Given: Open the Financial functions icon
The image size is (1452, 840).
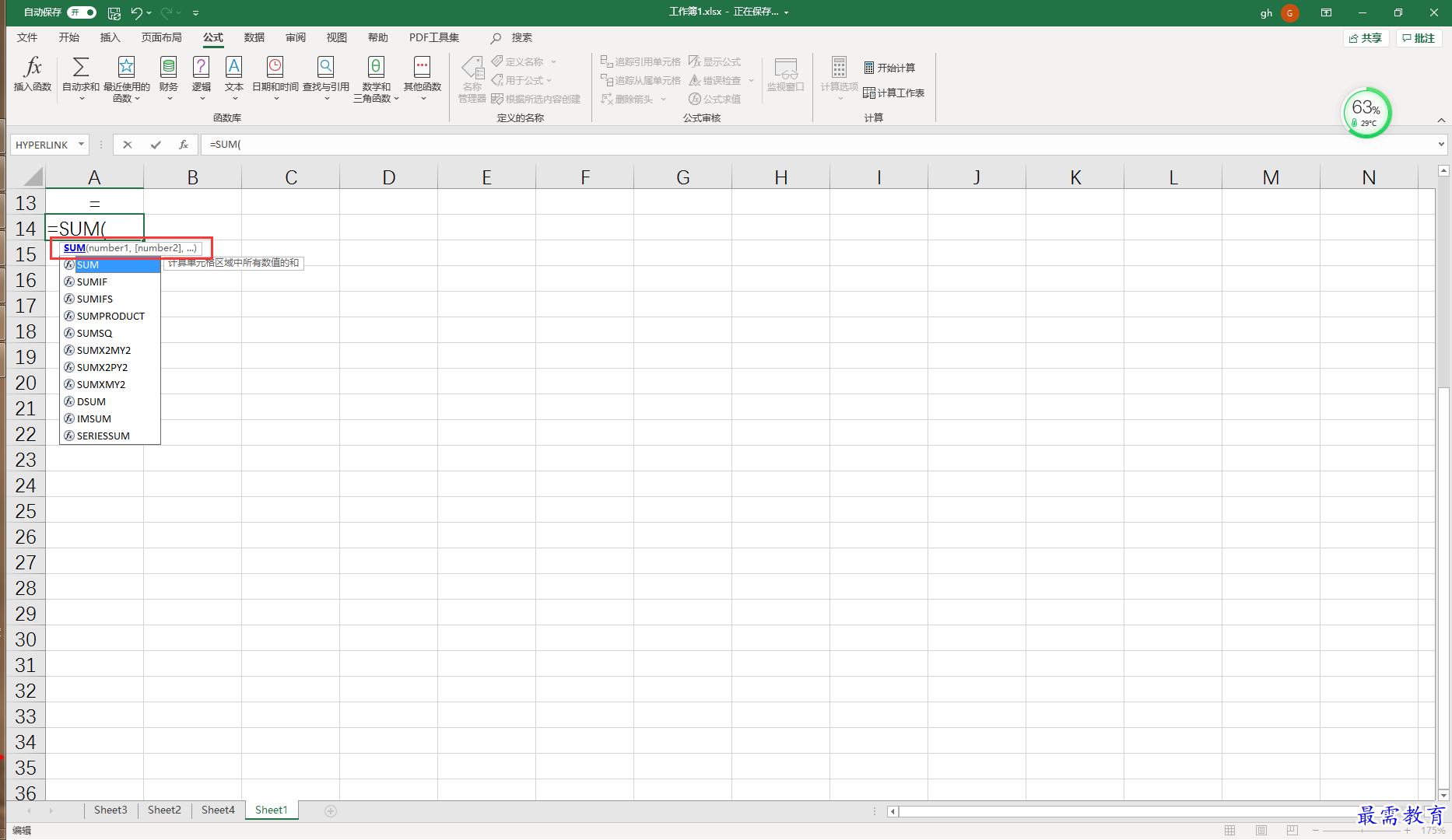Looking at the screenshot, I should pos(168,67).
